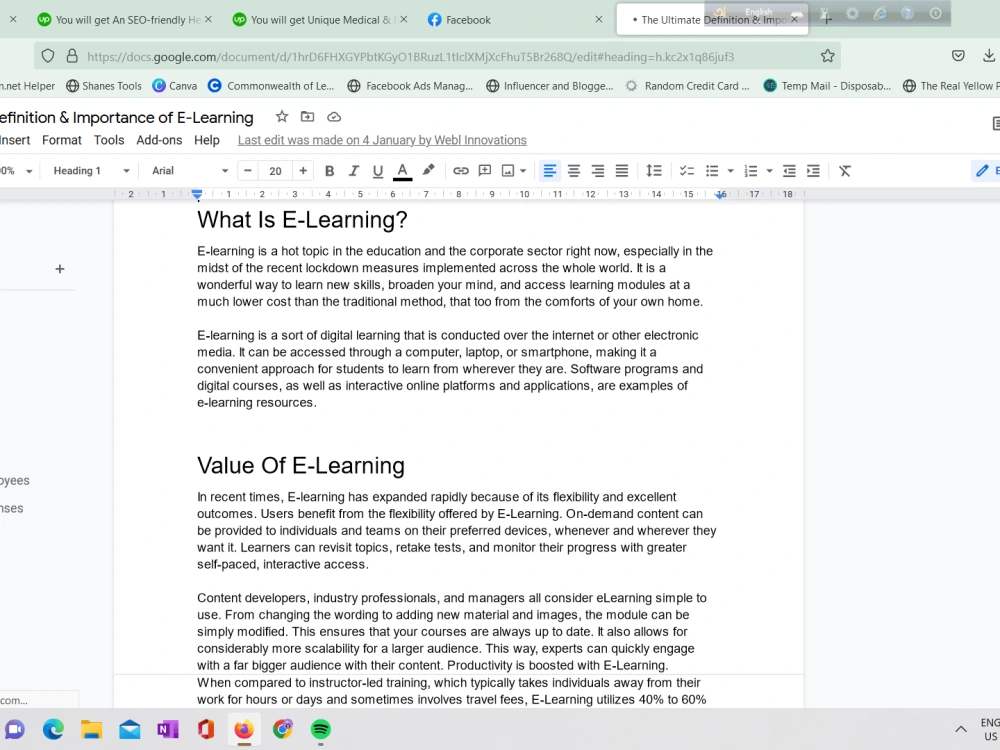The height and width of the screenshot is (750, 1000).
Task: Open the zoom level dropdown
Action: [16, 171]
